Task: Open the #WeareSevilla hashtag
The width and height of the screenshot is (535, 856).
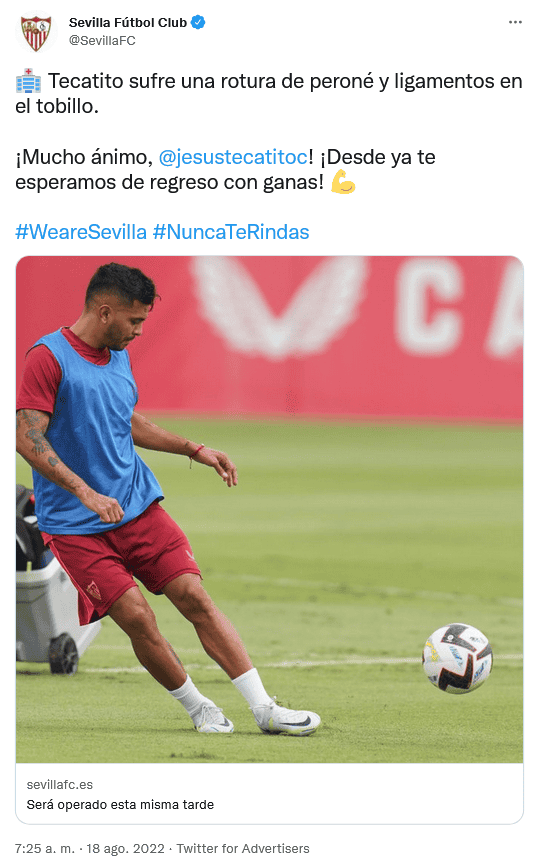Action: click(81, 232)
